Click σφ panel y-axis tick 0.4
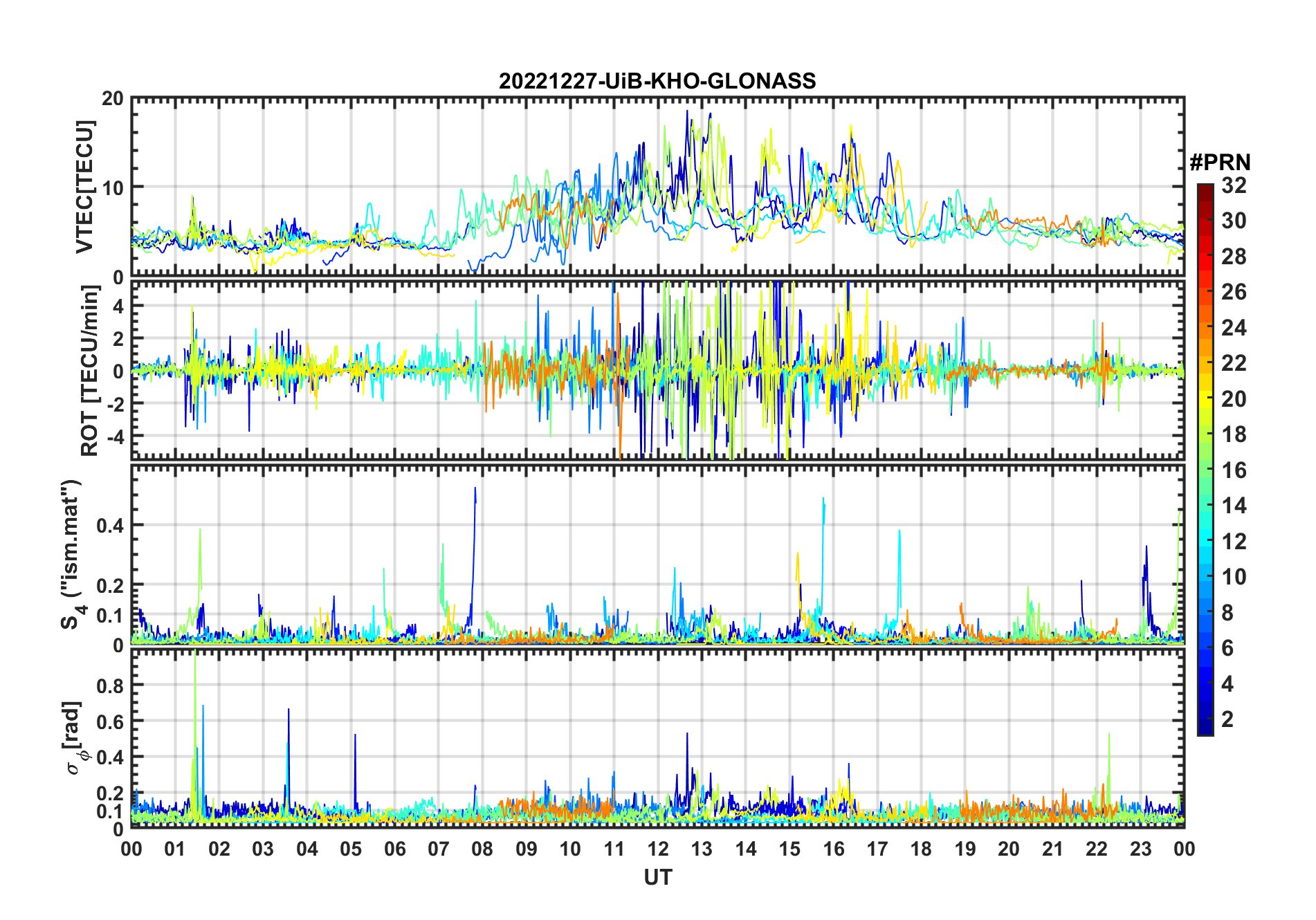1316x920 pixels. point(110,757)
